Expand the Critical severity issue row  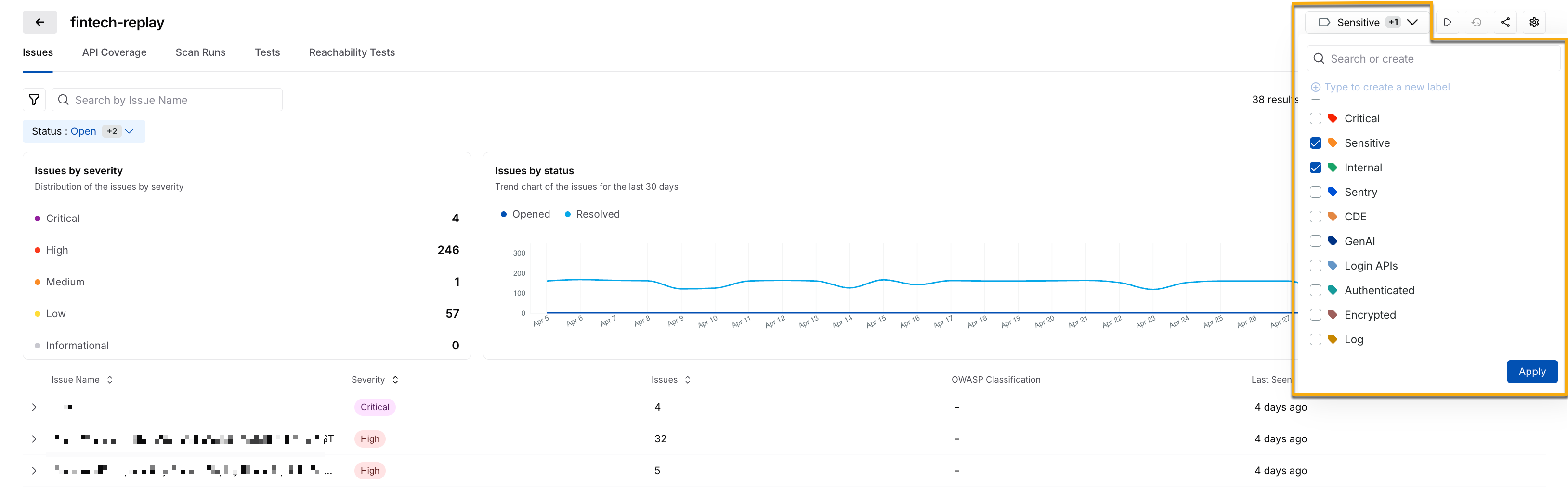(x=34, y=407)
